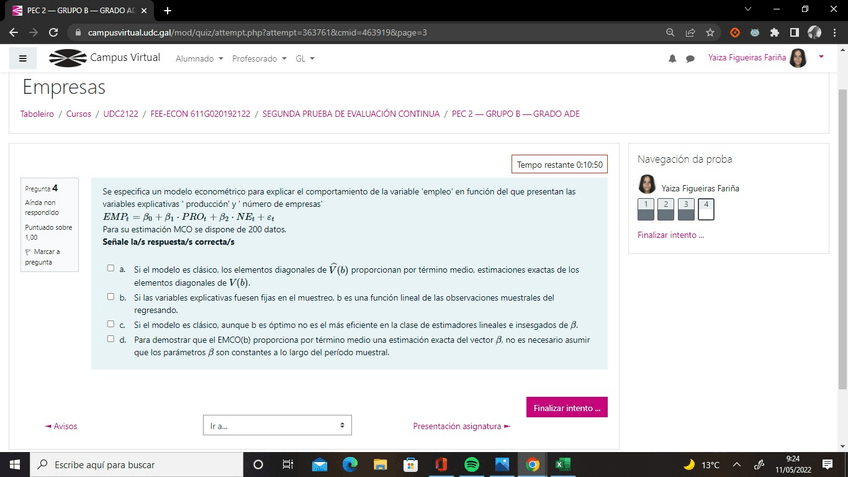Click the pink Finalizar intento button

[x=567, y=407]
